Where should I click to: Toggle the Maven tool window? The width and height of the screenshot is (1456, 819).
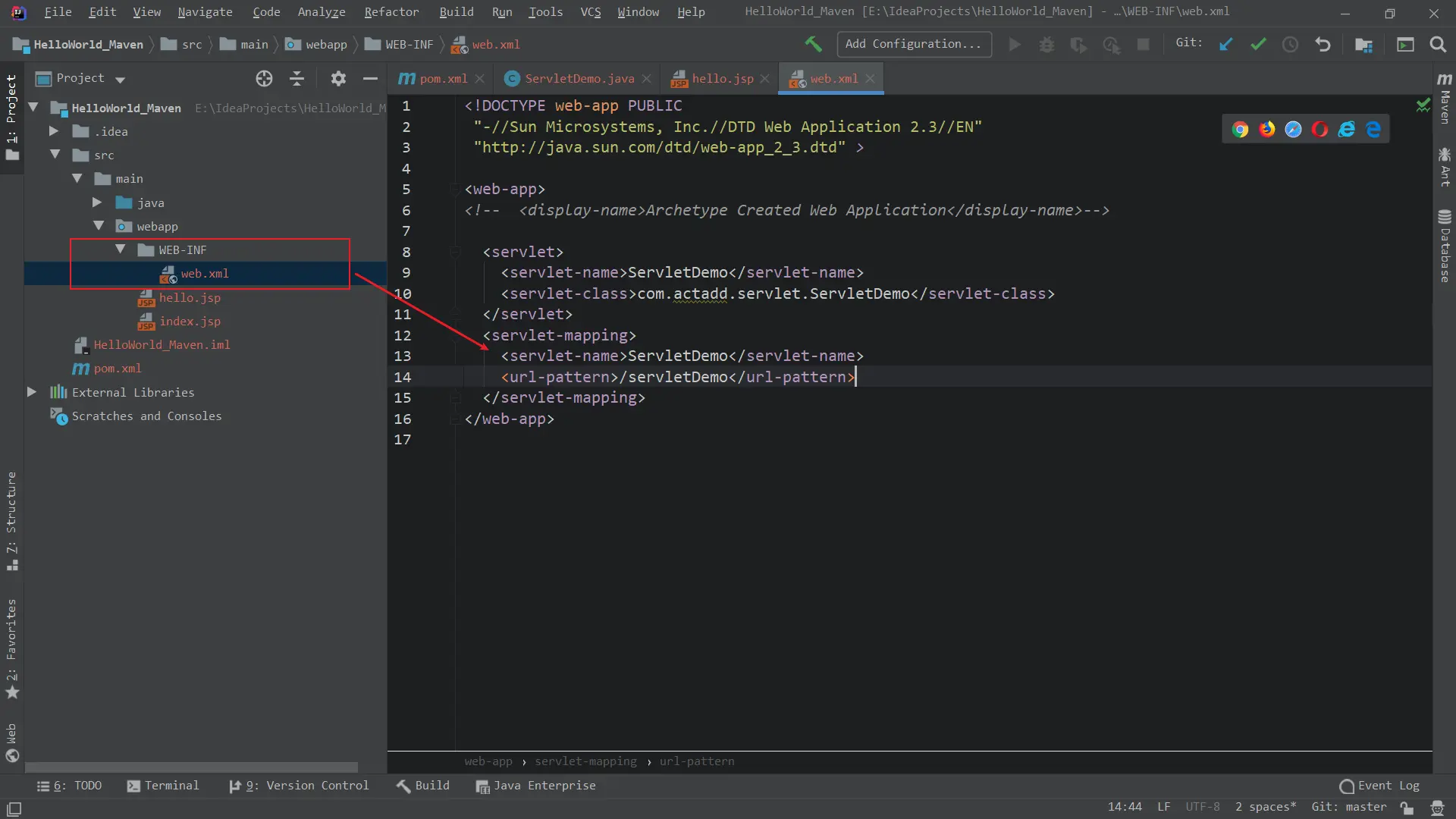click(1444, 99)
